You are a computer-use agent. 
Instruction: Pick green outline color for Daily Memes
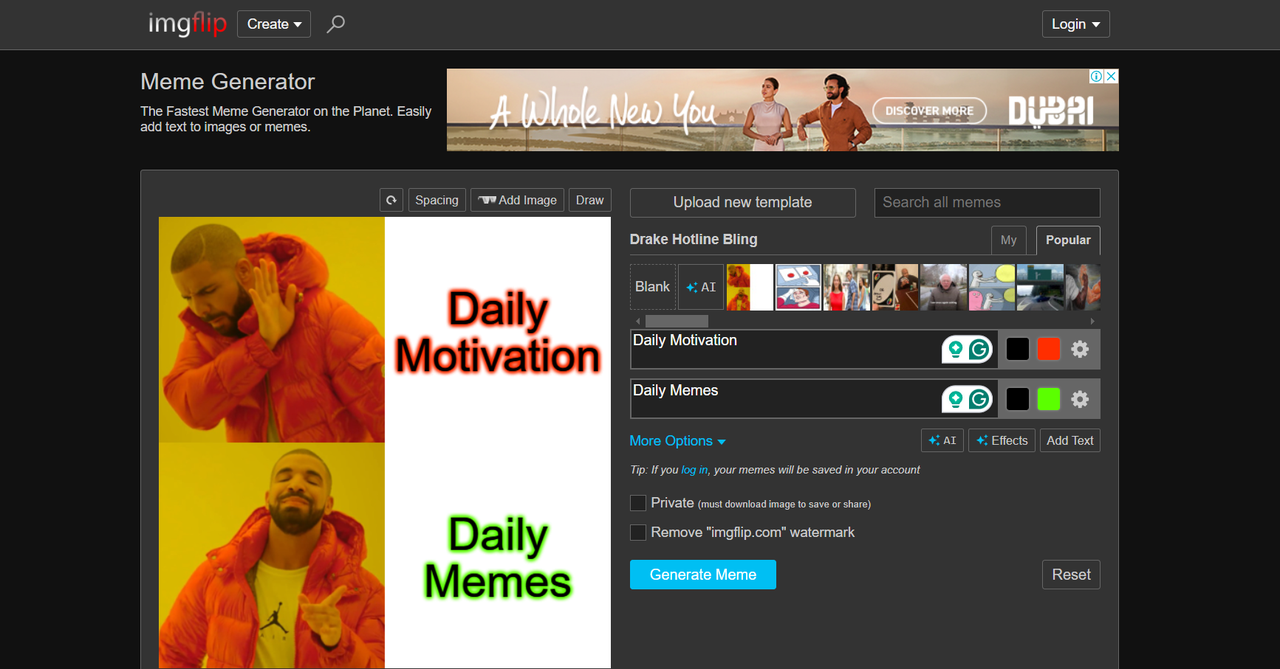click(x=1048, y=399)
